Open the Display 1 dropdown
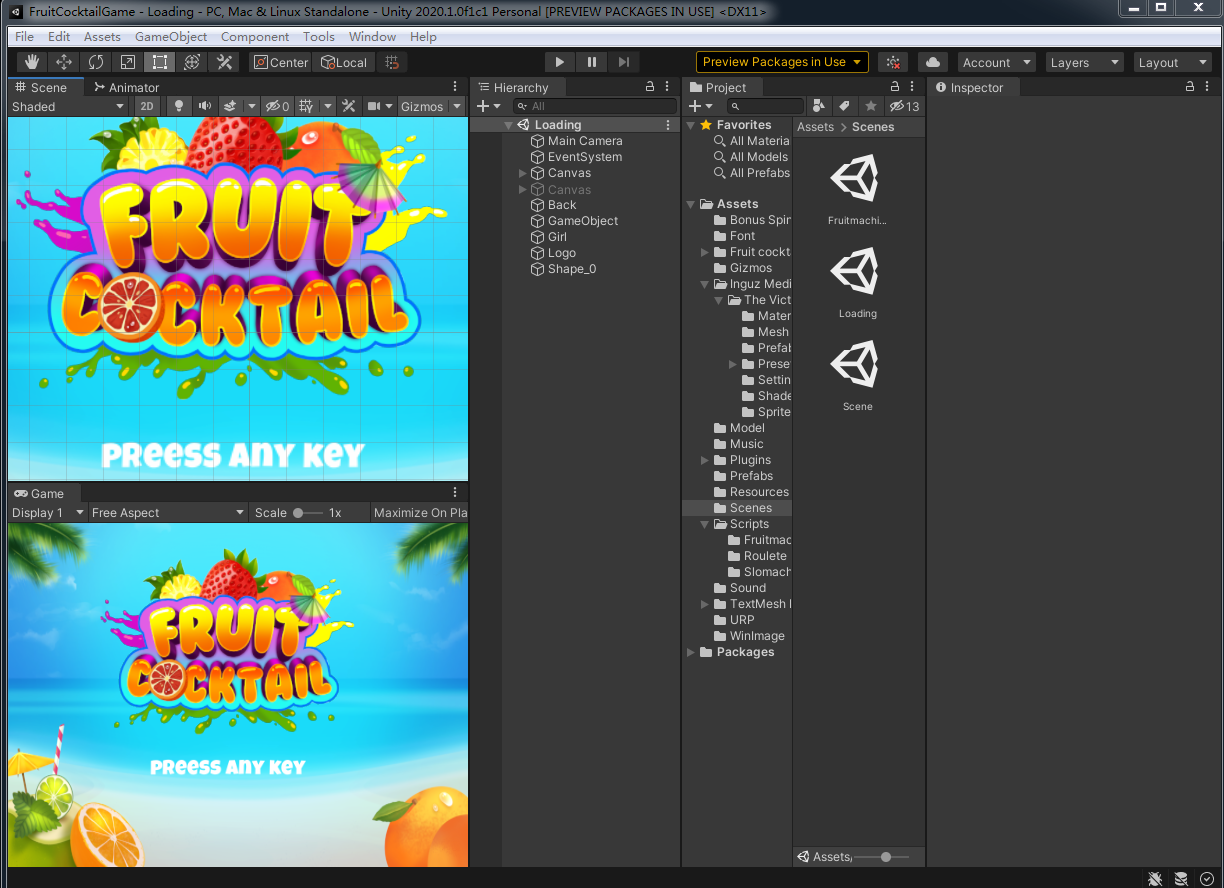 pos(48,513)
